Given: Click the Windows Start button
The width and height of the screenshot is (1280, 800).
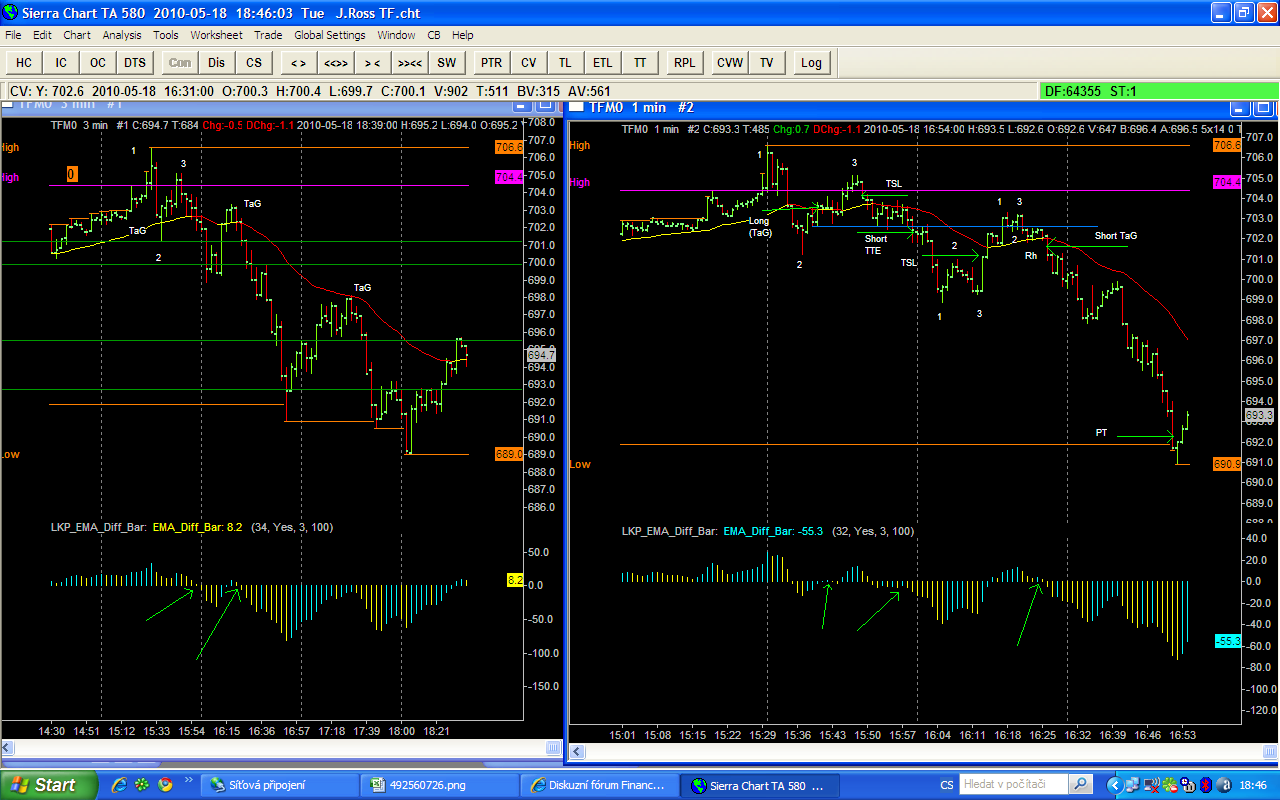Looking at the screenshot, I should [x=48, y=785].
